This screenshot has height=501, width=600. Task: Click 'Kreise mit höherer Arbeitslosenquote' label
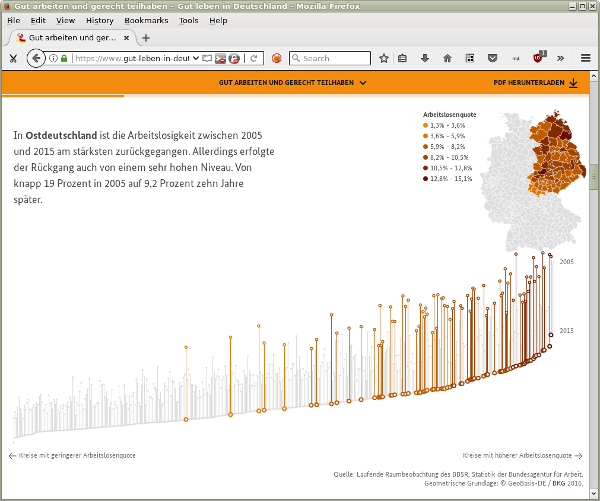(x=517, y=455)
